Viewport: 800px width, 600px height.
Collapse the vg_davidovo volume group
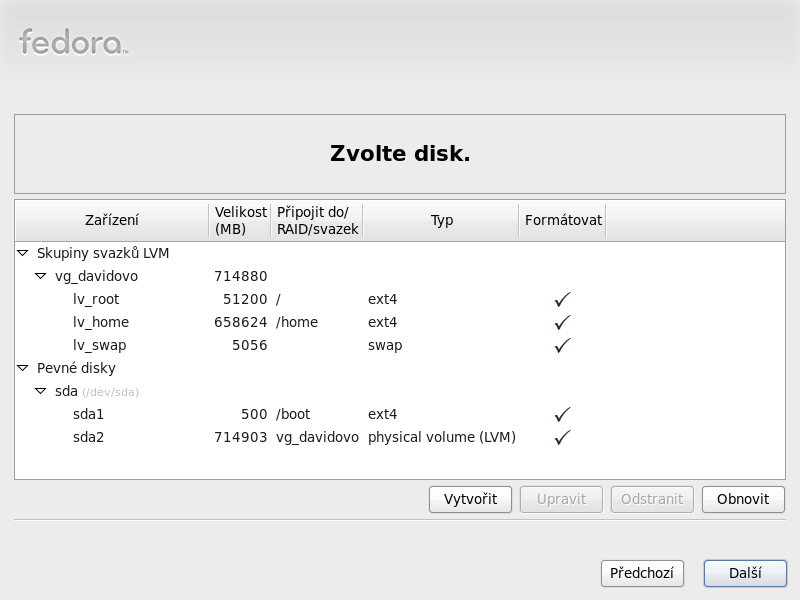click(x=41, y=276)
